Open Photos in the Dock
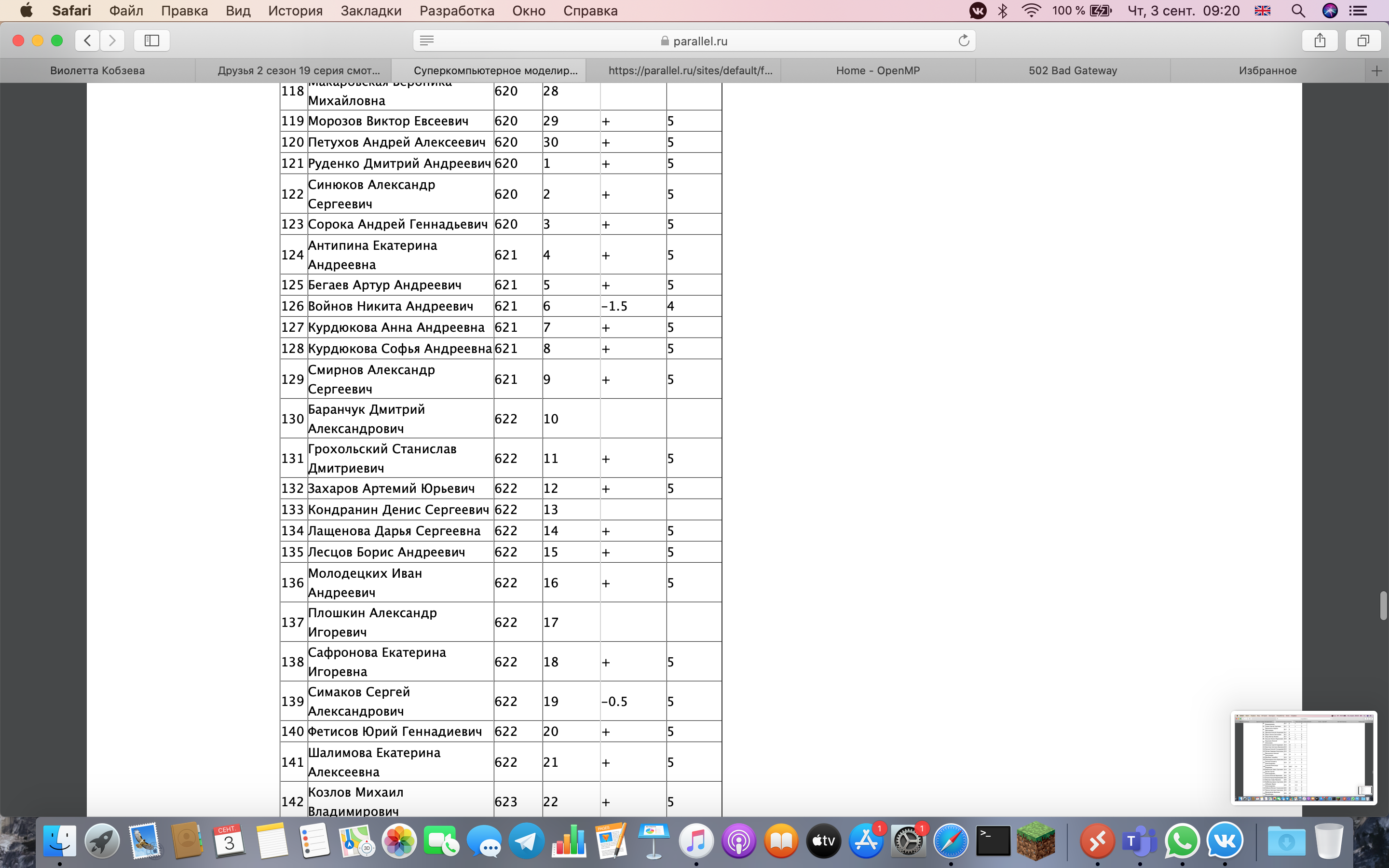The width and height of the screenshot is (1389, 868). pyautogui.click(x=399, y=841)
